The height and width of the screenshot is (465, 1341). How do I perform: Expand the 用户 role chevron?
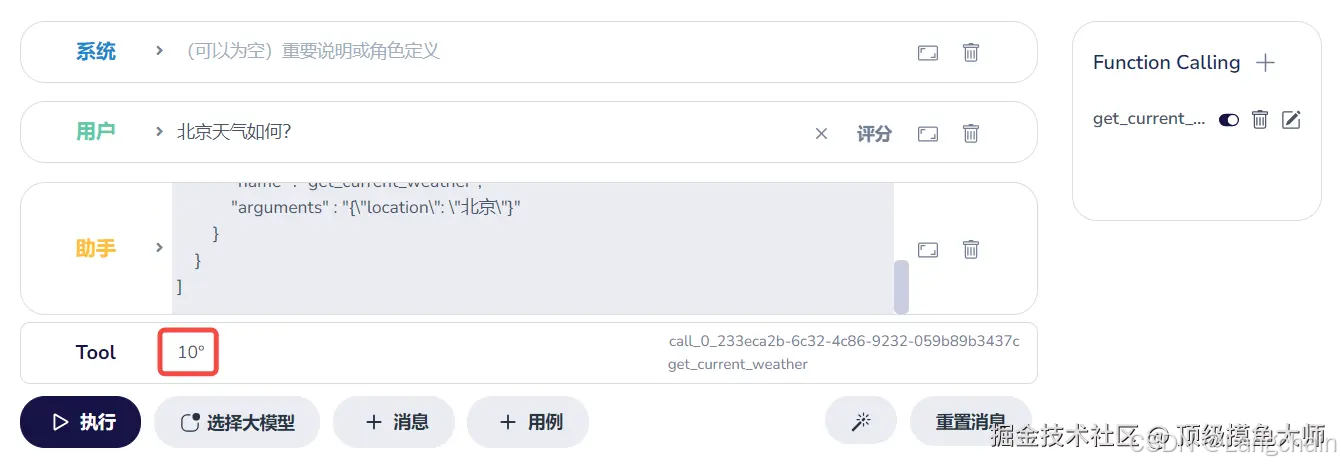159,131
